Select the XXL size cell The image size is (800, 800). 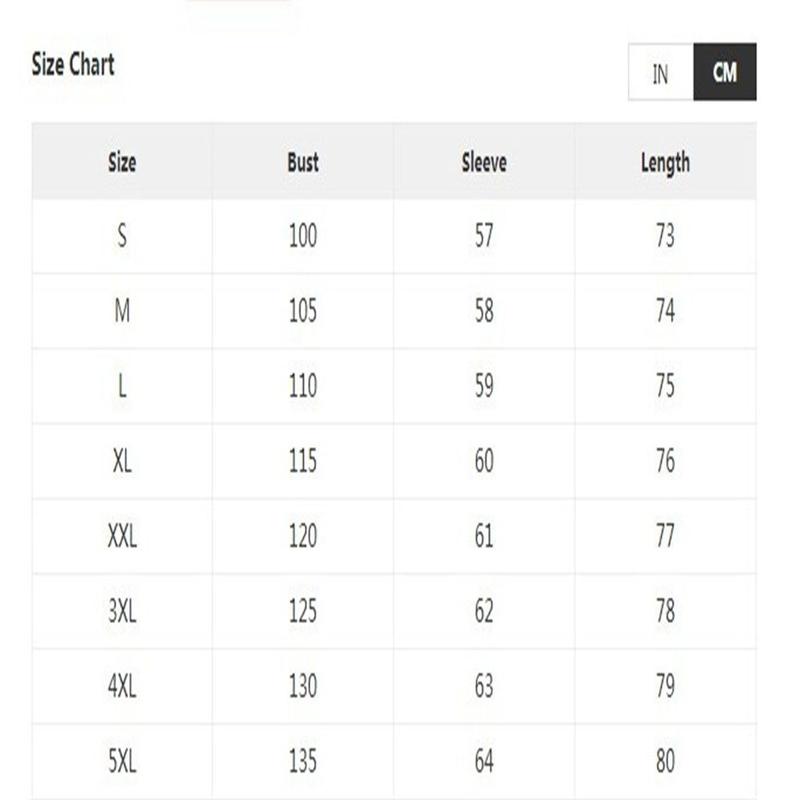click(122, 536)
